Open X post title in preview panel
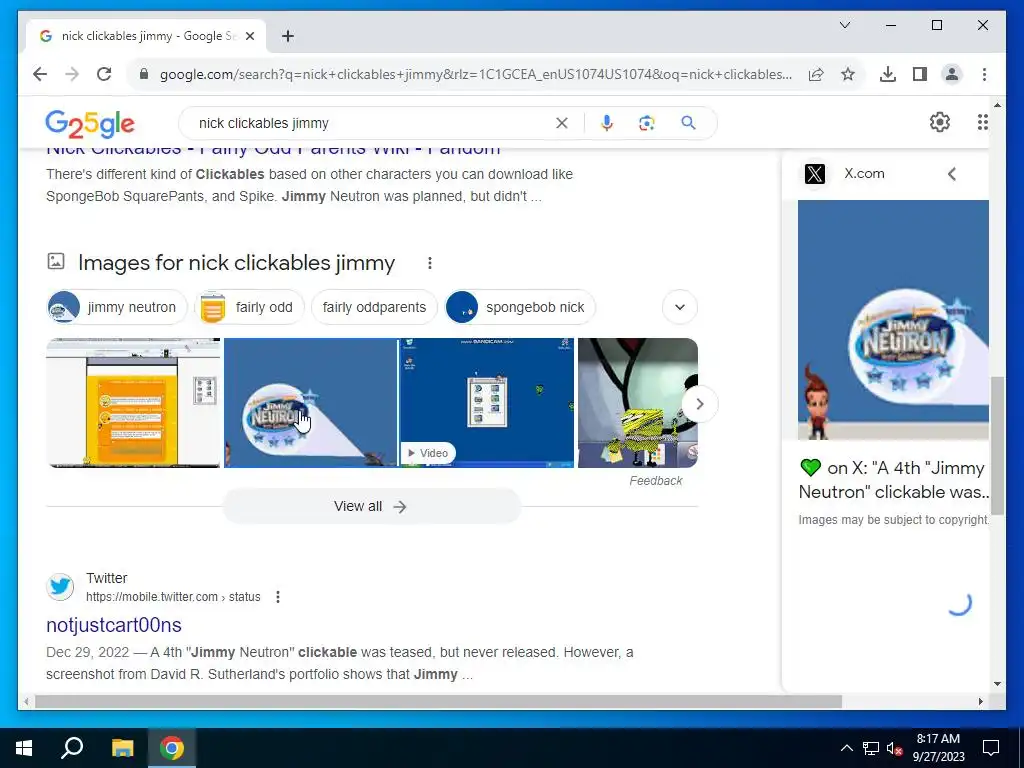 [x=893, y=480]
